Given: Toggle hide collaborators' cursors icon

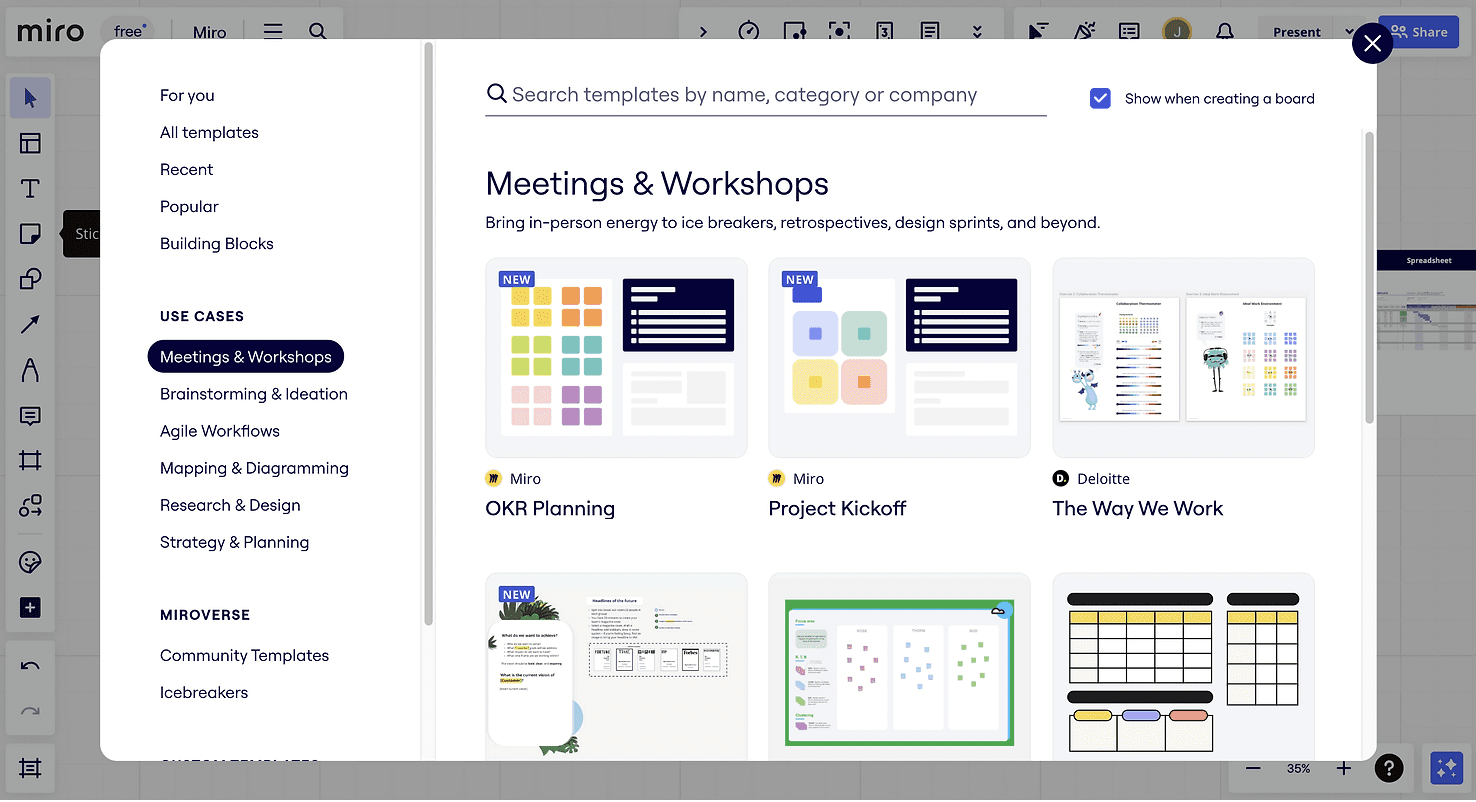Looking at the screenshot, I should click(x=1039, y=32).
